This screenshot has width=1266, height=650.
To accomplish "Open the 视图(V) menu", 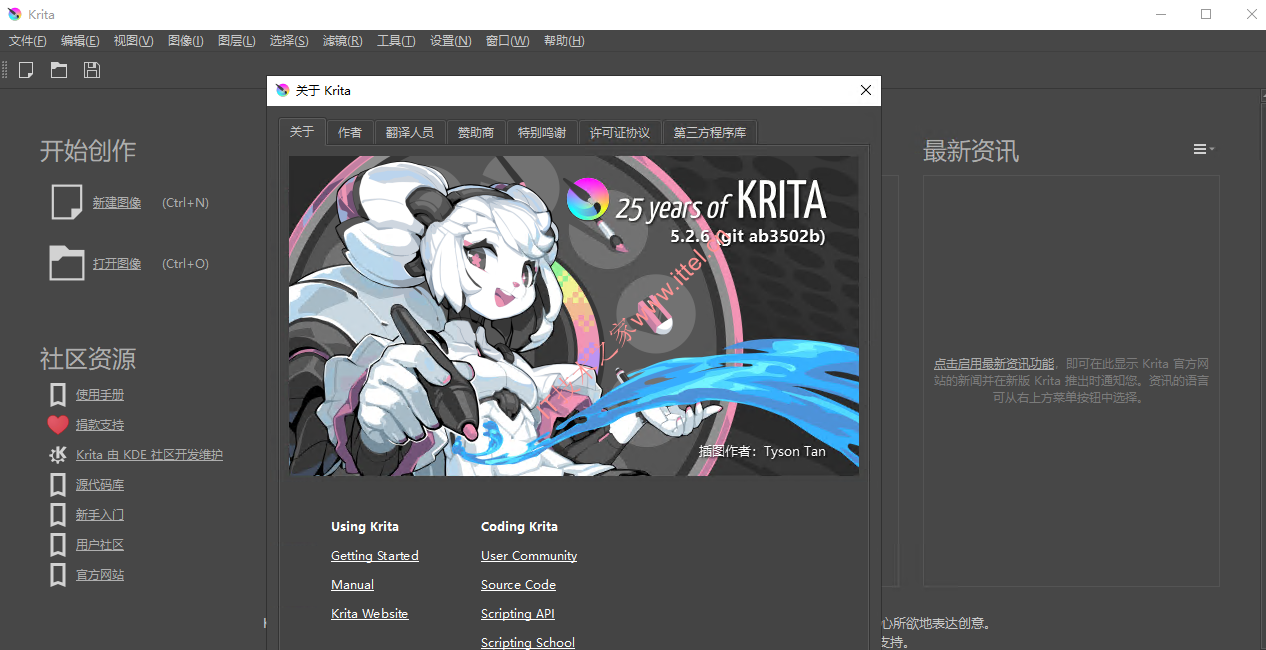I will [x=134, y=41].
